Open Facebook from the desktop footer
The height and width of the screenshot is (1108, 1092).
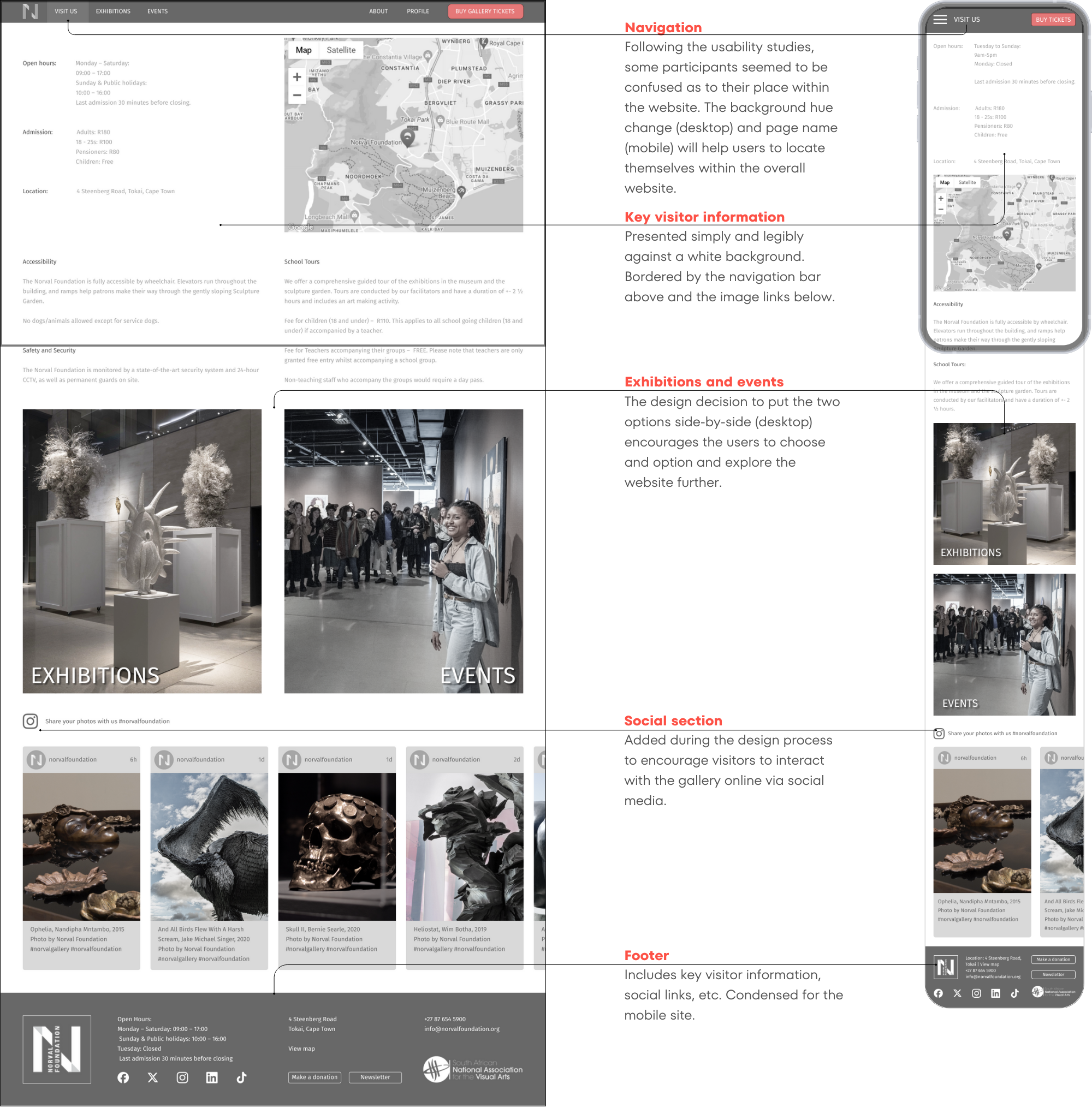(x=123, y=1077)
